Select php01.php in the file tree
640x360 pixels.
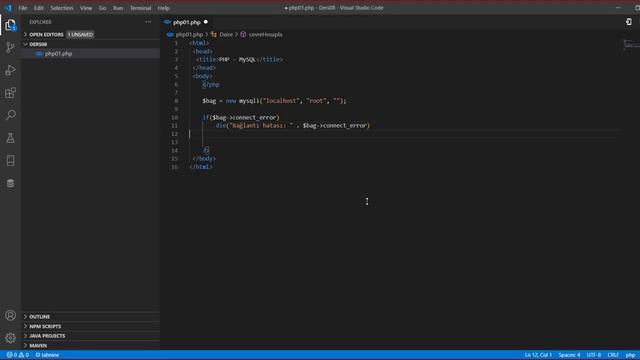coord(91,53)
